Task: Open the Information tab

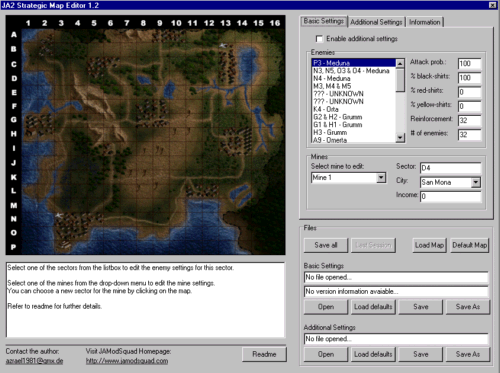Action: (x=425, y=22)
